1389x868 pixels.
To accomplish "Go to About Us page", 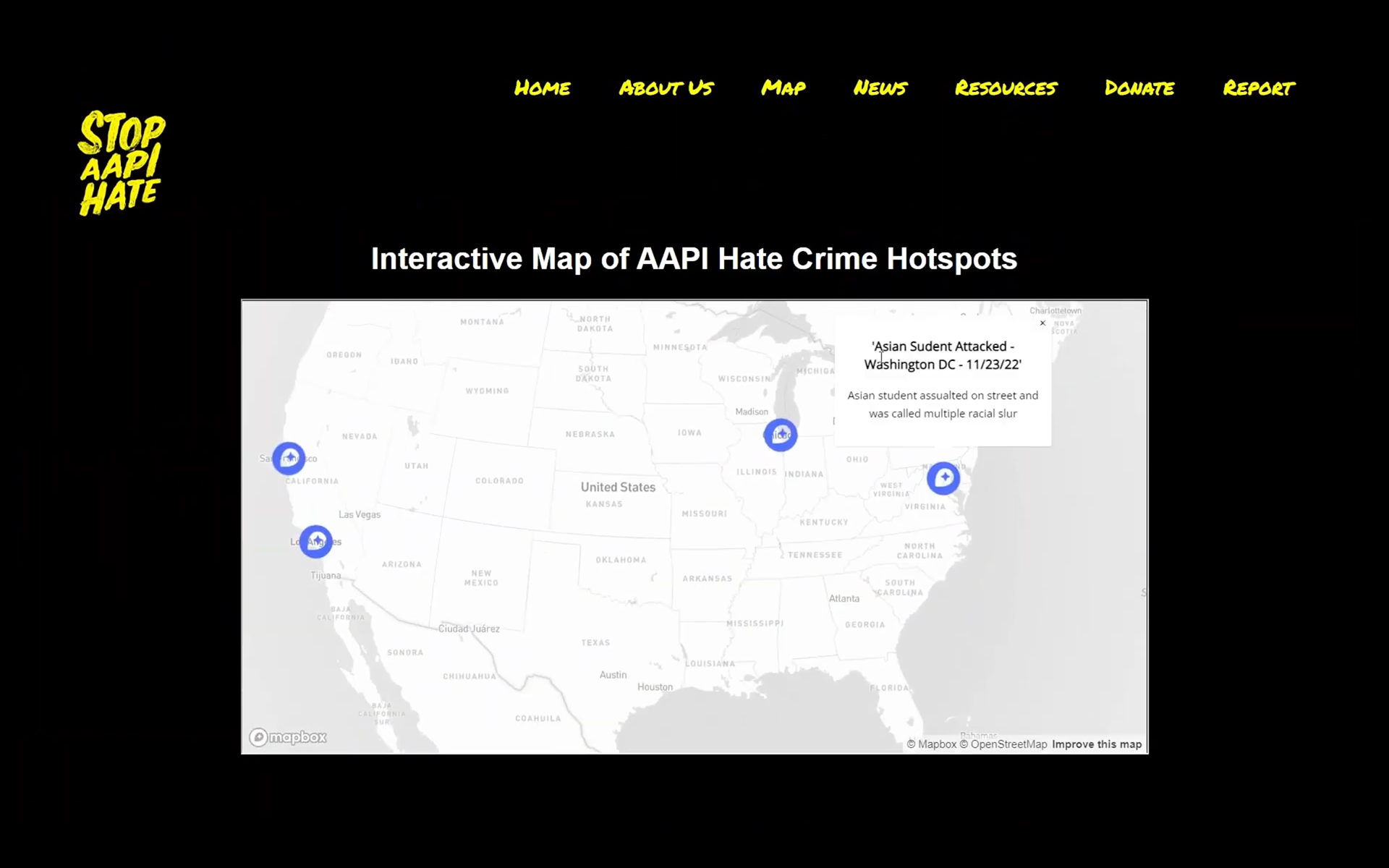I will pyautogui.click(x=666, y=88).
